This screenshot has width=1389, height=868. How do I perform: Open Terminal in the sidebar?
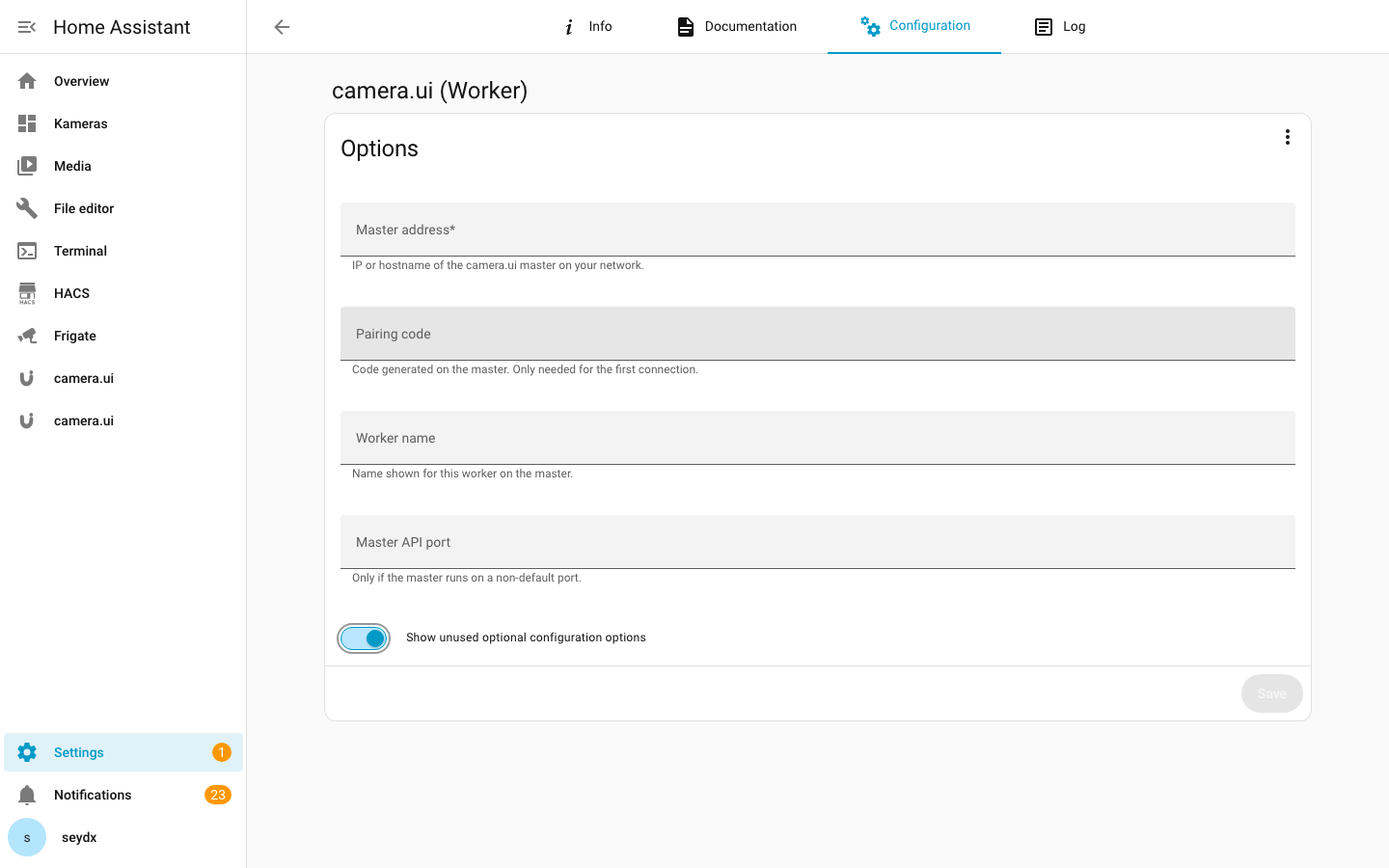coord(123,251)
